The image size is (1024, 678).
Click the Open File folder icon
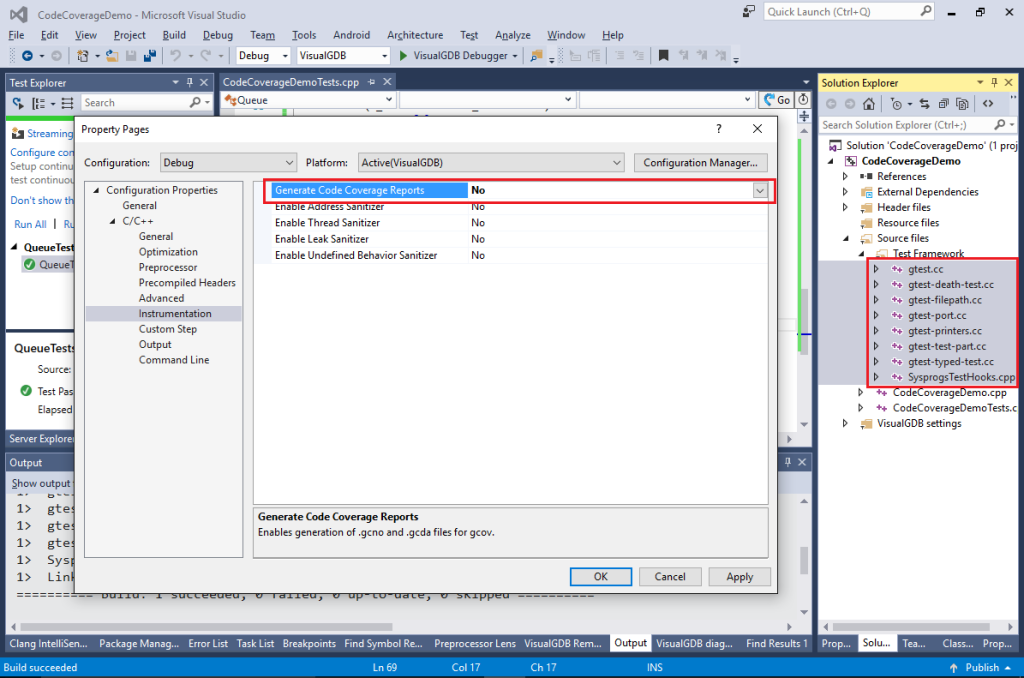coord(112,56)
